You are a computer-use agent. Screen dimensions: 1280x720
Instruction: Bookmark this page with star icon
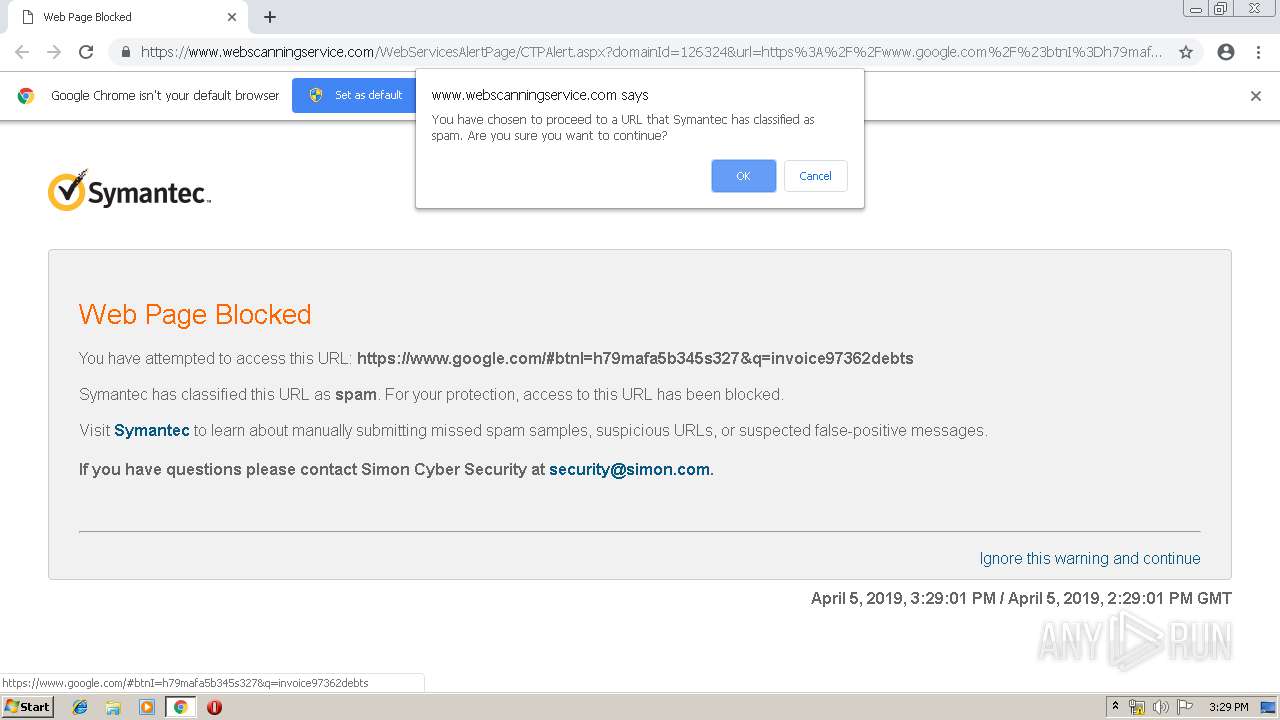click(x=1186, y=52)
